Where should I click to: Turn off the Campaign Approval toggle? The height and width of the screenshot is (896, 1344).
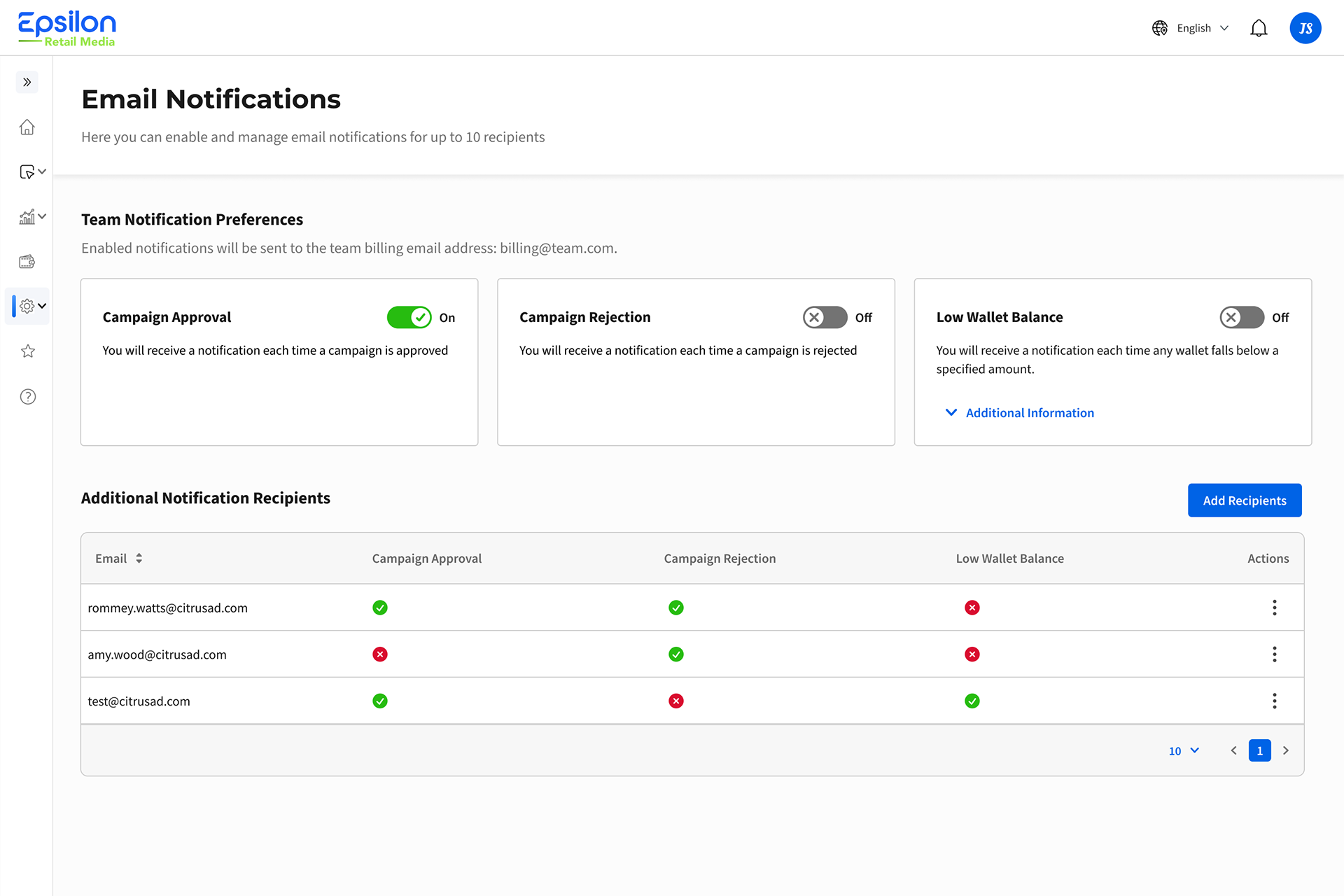coord(409,318)
